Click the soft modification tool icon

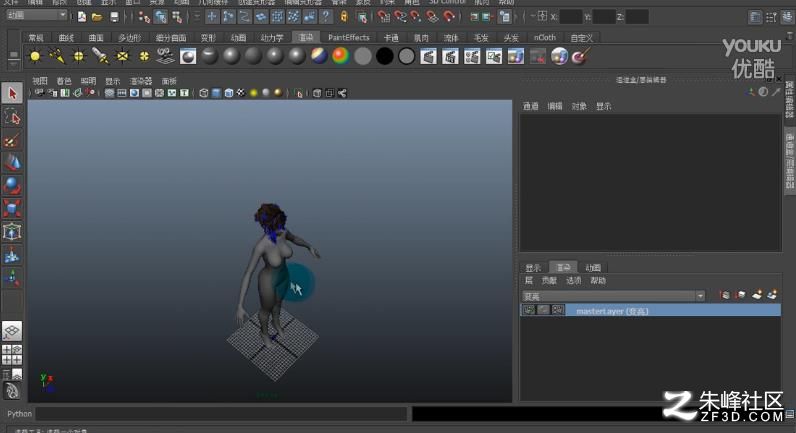point(12,255)
